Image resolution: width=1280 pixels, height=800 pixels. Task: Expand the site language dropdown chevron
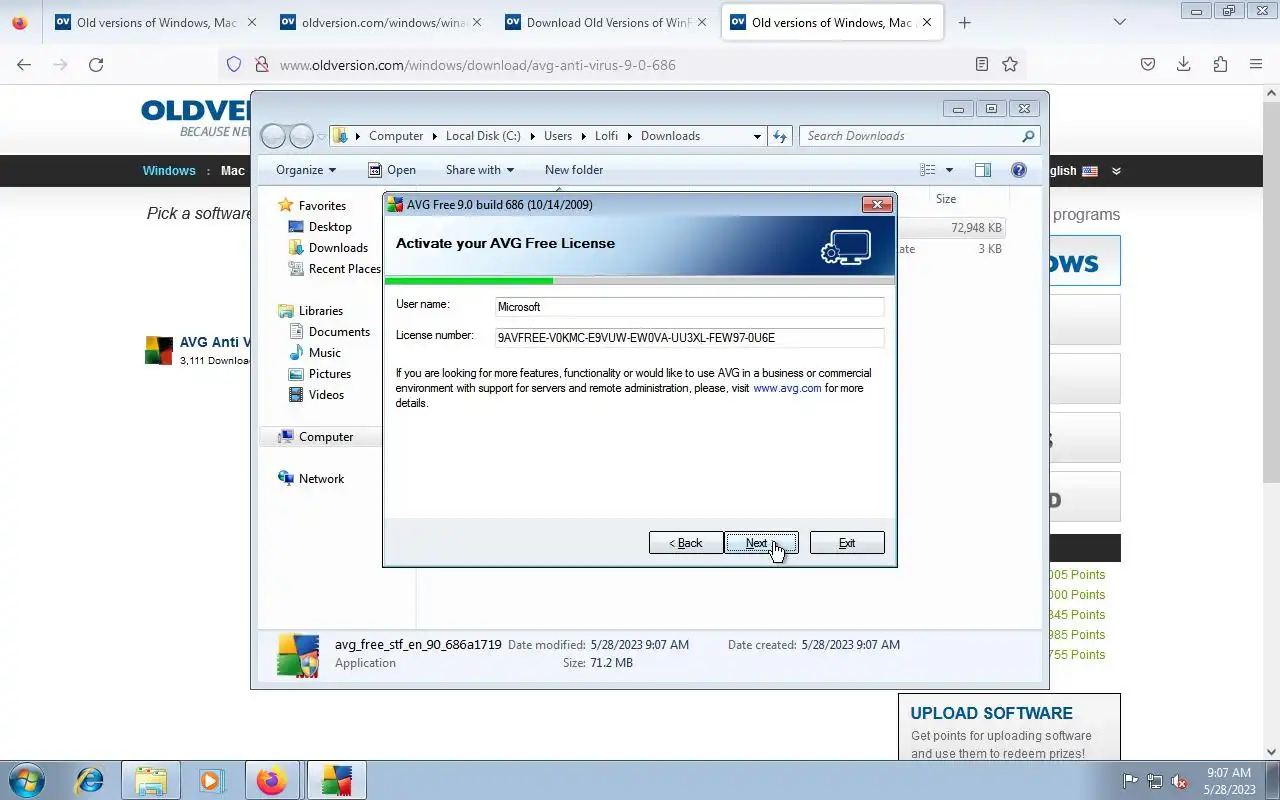pos(1116,171)
